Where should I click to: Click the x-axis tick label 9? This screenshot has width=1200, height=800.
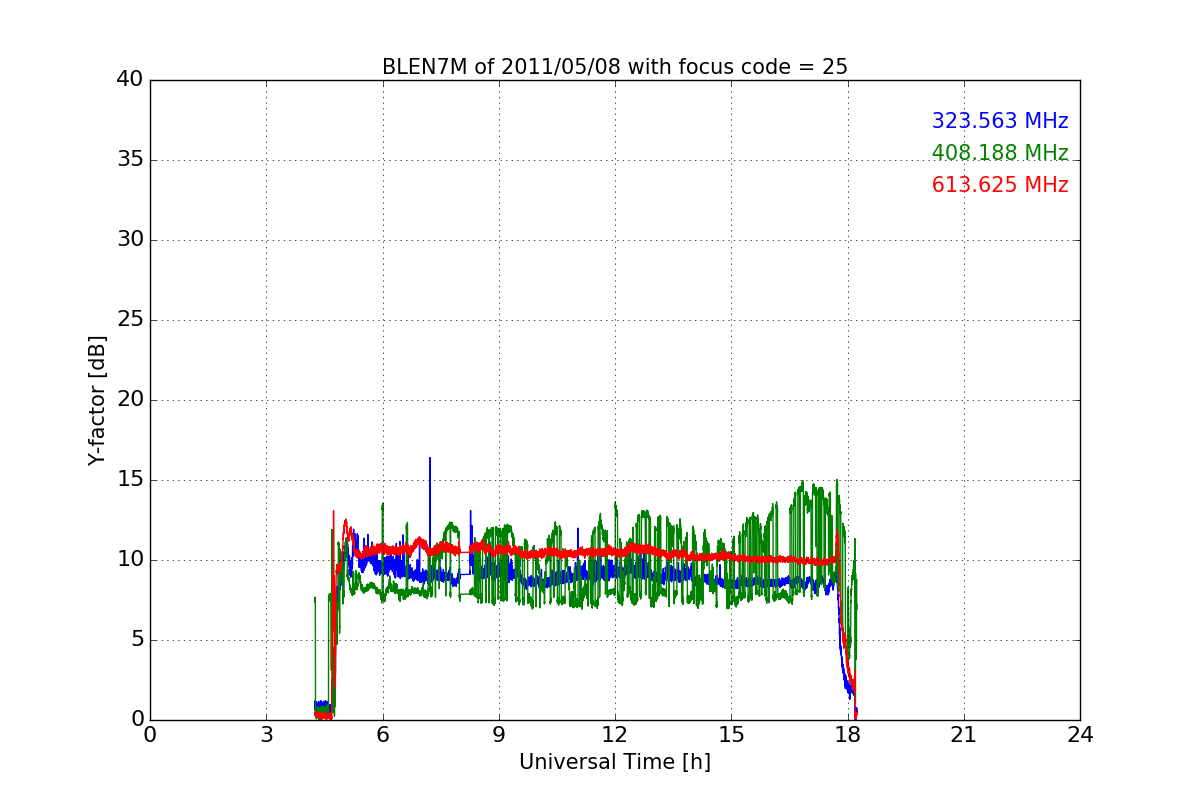(x=498, y=735)
